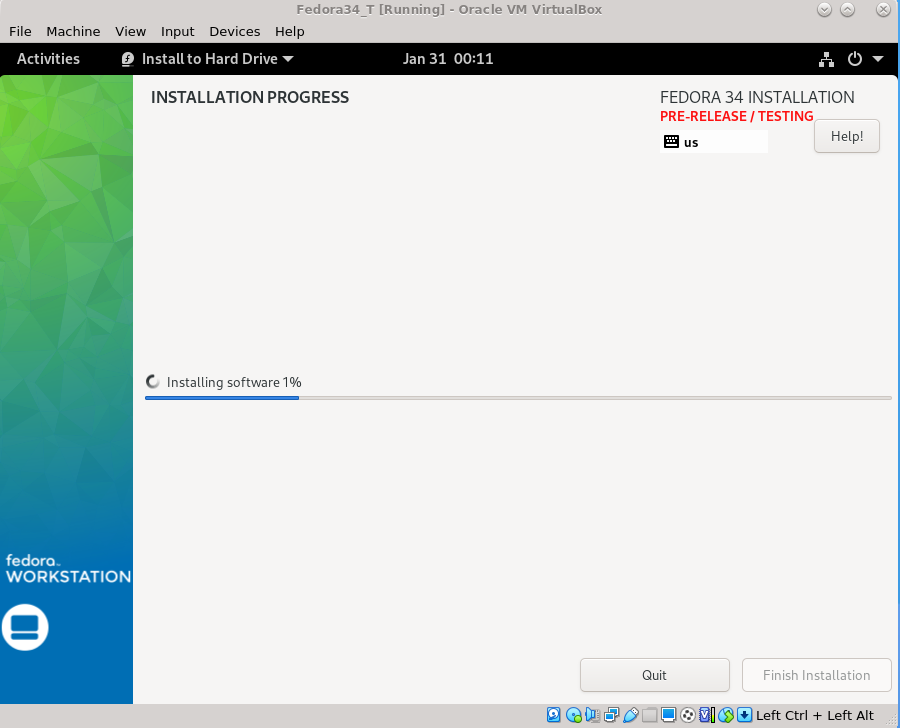Click the network adapters status icon
900x728 pixels.
(611, 715)
